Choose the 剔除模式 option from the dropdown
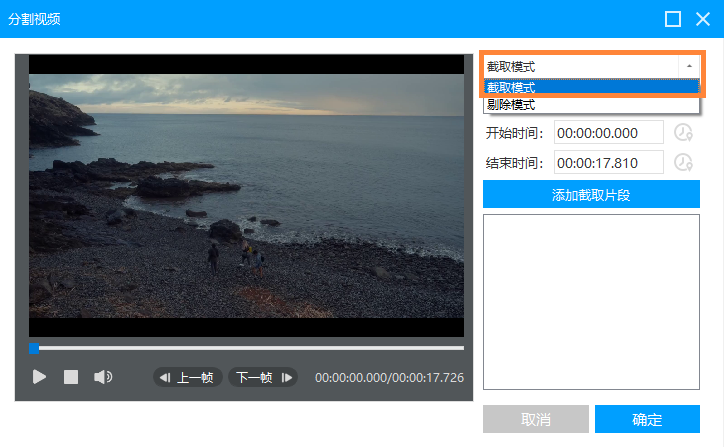724x447 pixels. (x=590, y=104)
